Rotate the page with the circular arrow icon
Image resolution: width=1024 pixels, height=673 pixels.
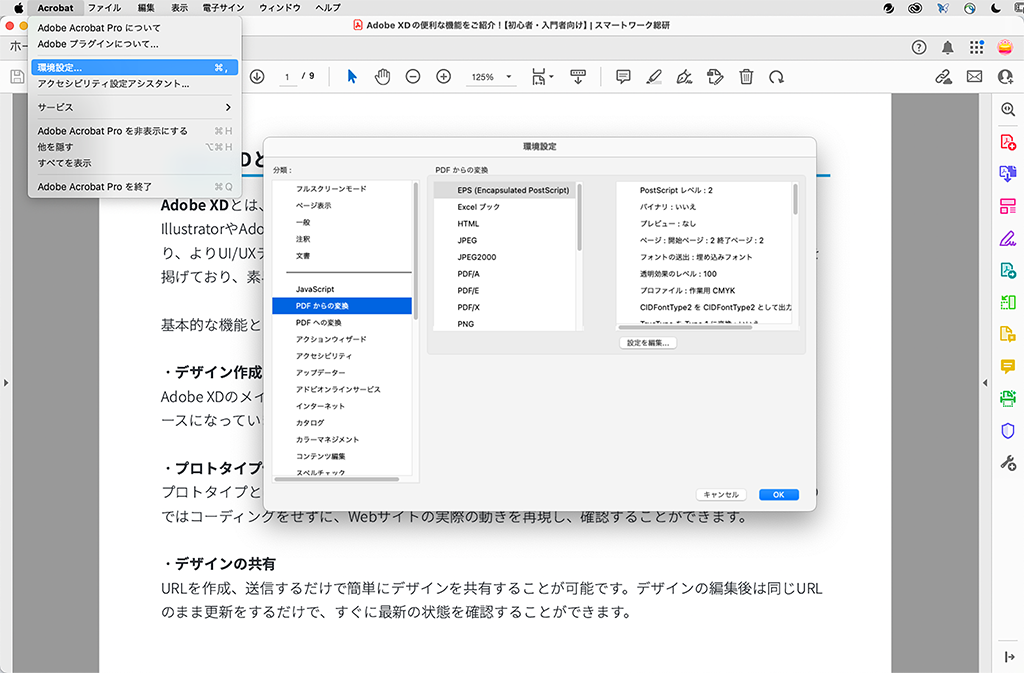[776, 77]
